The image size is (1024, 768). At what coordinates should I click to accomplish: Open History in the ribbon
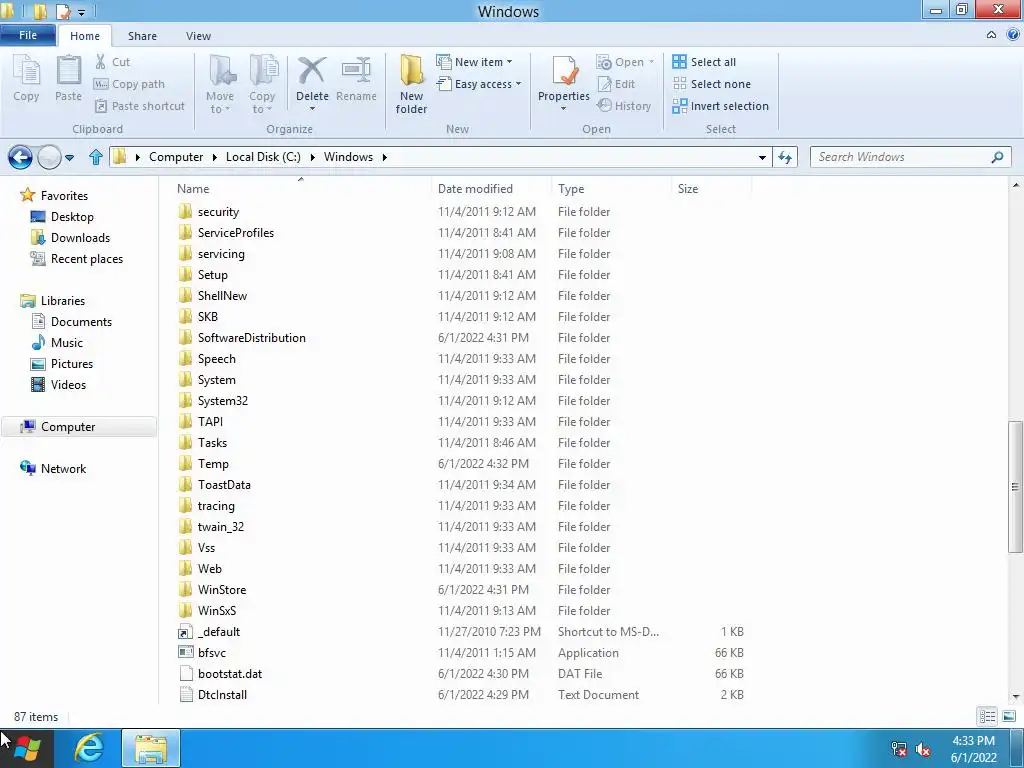pos(624,106)
